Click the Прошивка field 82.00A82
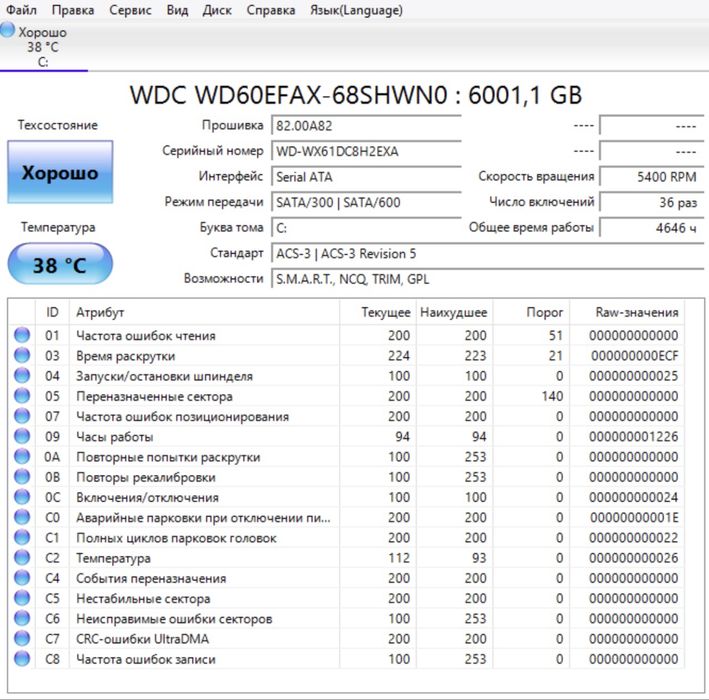This screenshot has height=700, width=709. coord(366,125)
